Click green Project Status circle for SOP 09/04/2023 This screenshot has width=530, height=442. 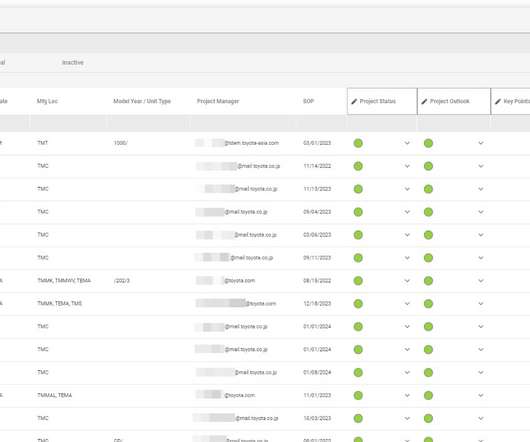click(358, 212)
